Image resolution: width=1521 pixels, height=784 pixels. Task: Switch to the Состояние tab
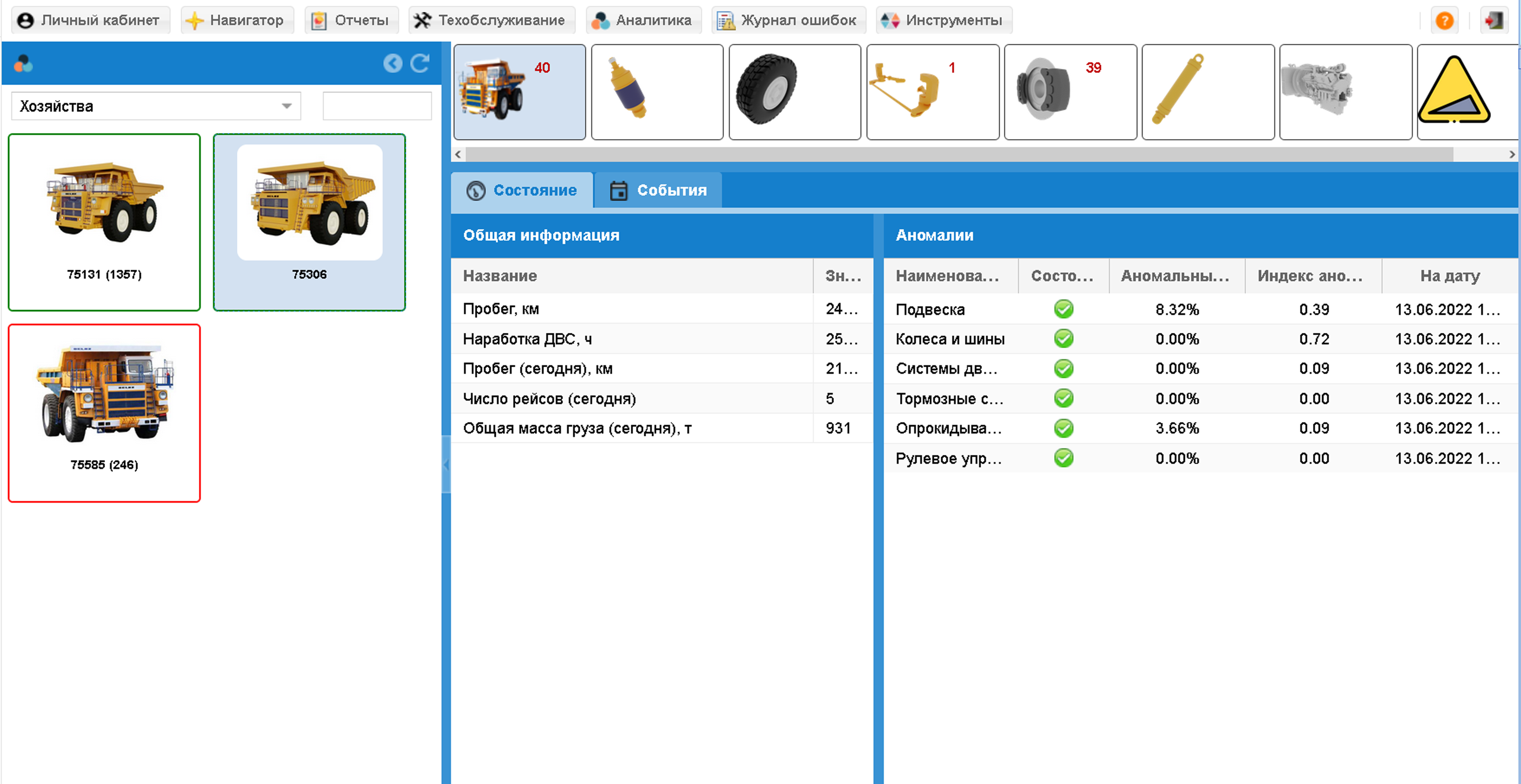(522, 190)
